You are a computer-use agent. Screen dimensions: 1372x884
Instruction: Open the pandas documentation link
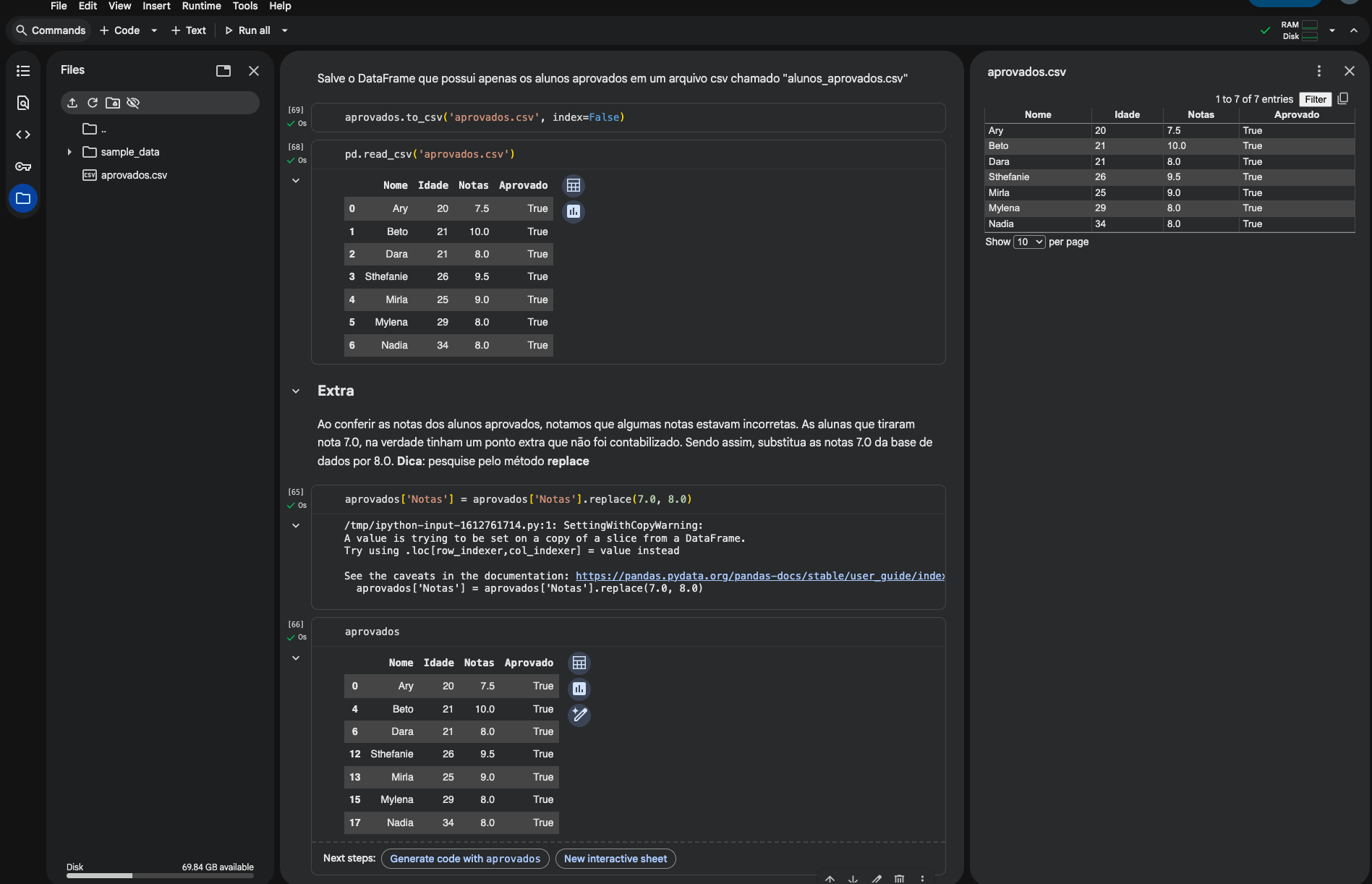759,576
